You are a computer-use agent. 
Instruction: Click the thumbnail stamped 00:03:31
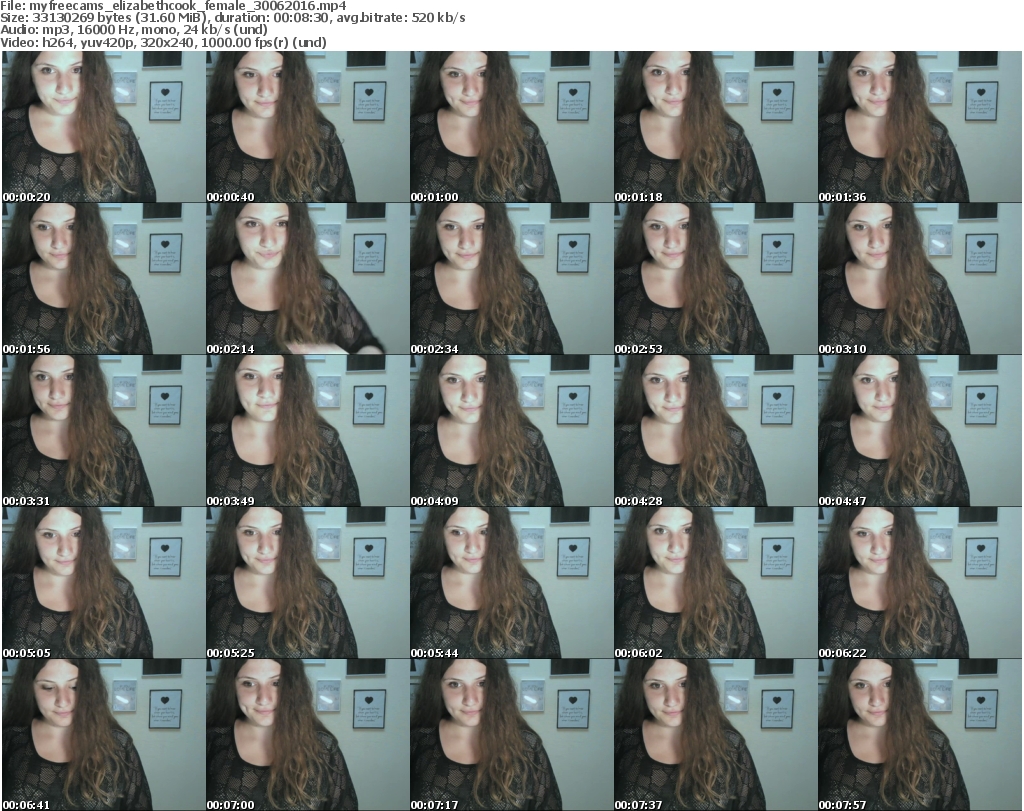coord(102,431)
